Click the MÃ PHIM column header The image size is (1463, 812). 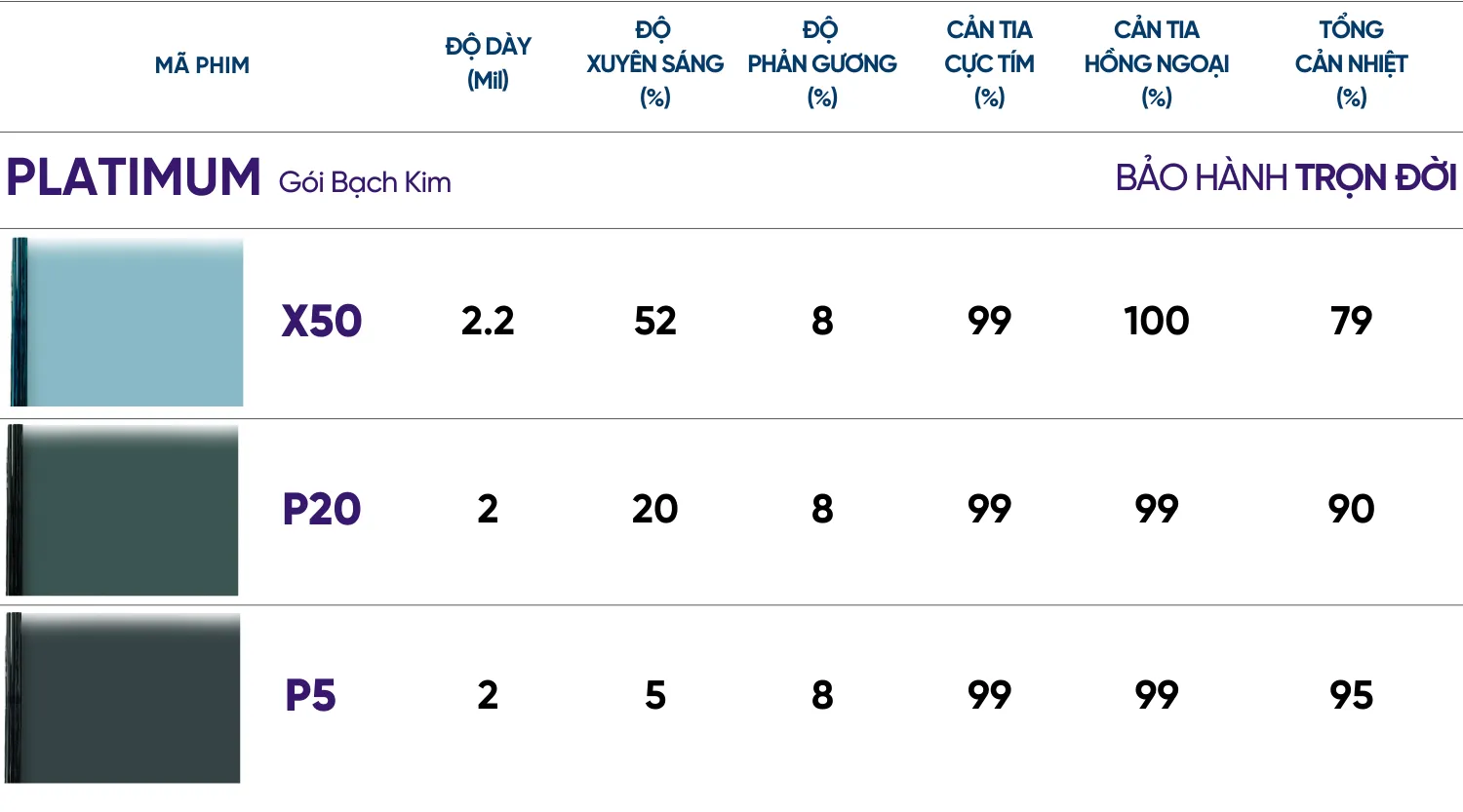tap(202, 65)
